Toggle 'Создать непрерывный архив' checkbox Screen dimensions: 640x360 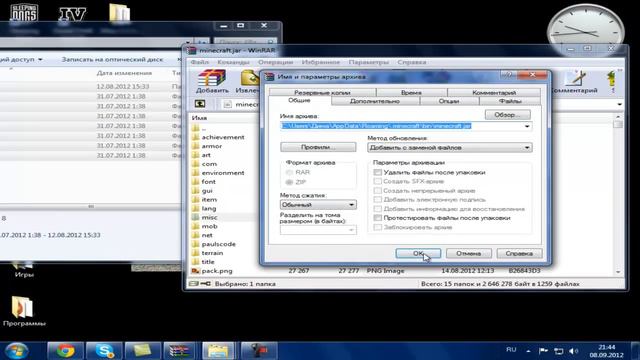pyautogui.click(x=378, y=191)
